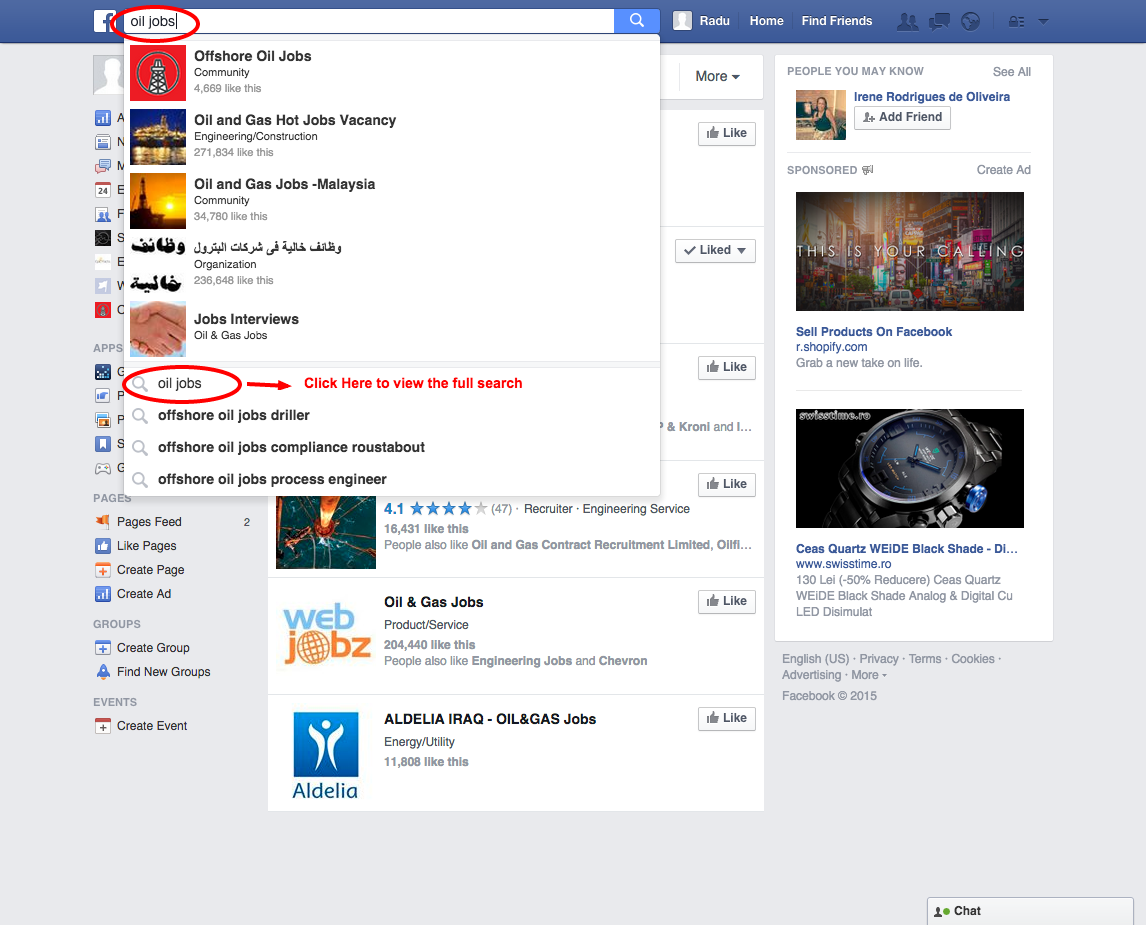Click the Pages Feed flag icon
The height and width of the screenshot is (925, 1146).
(103, 521)
